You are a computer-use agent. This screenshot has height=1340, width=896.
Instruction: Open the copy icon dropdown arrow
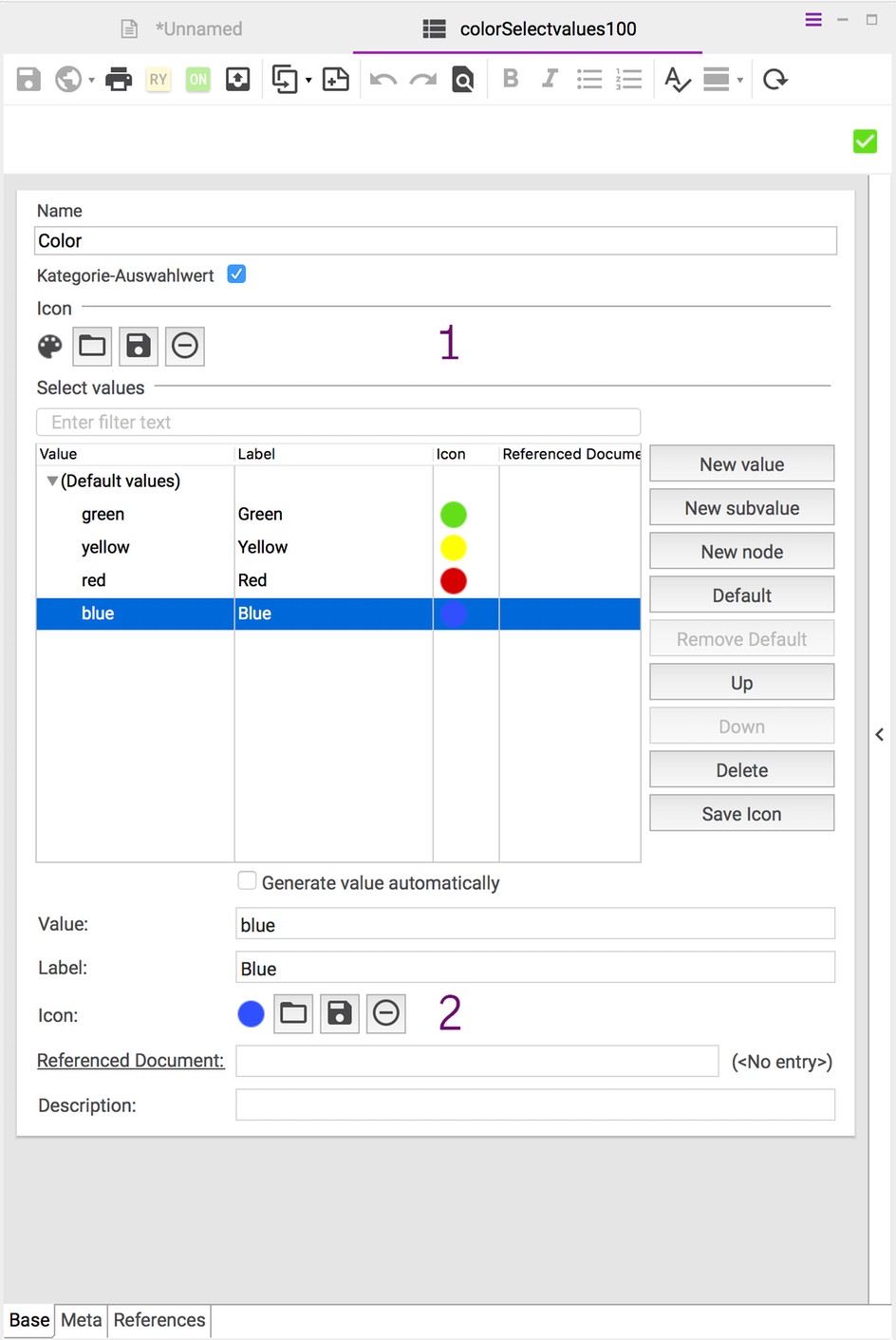(308, 80)
